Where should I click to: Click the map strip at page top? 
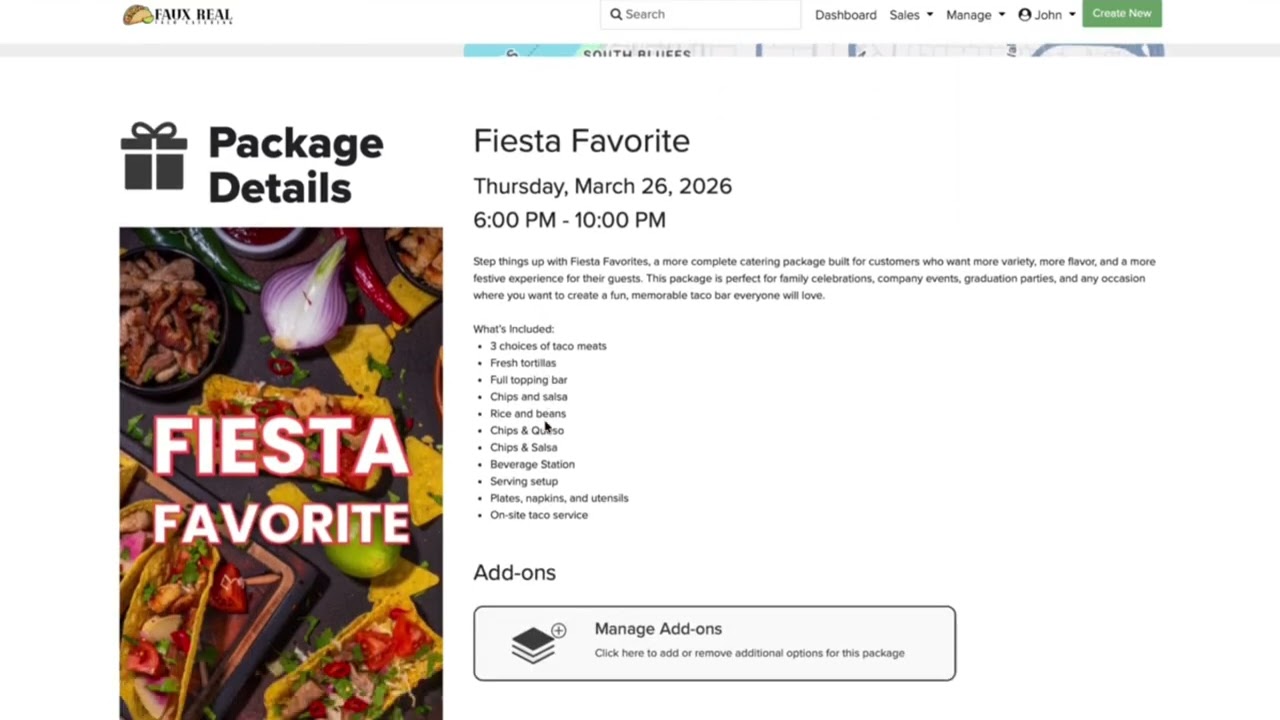(812, 51)
